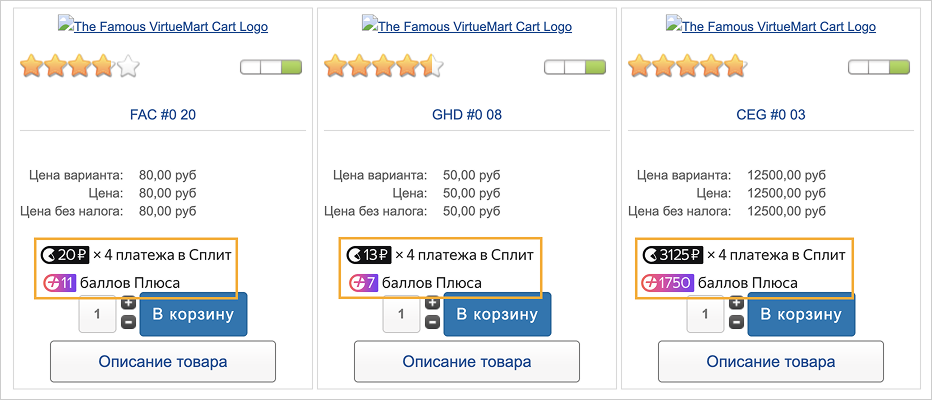
Task: Click the star rating of CEG #0 03
Action: pos(688,68)
